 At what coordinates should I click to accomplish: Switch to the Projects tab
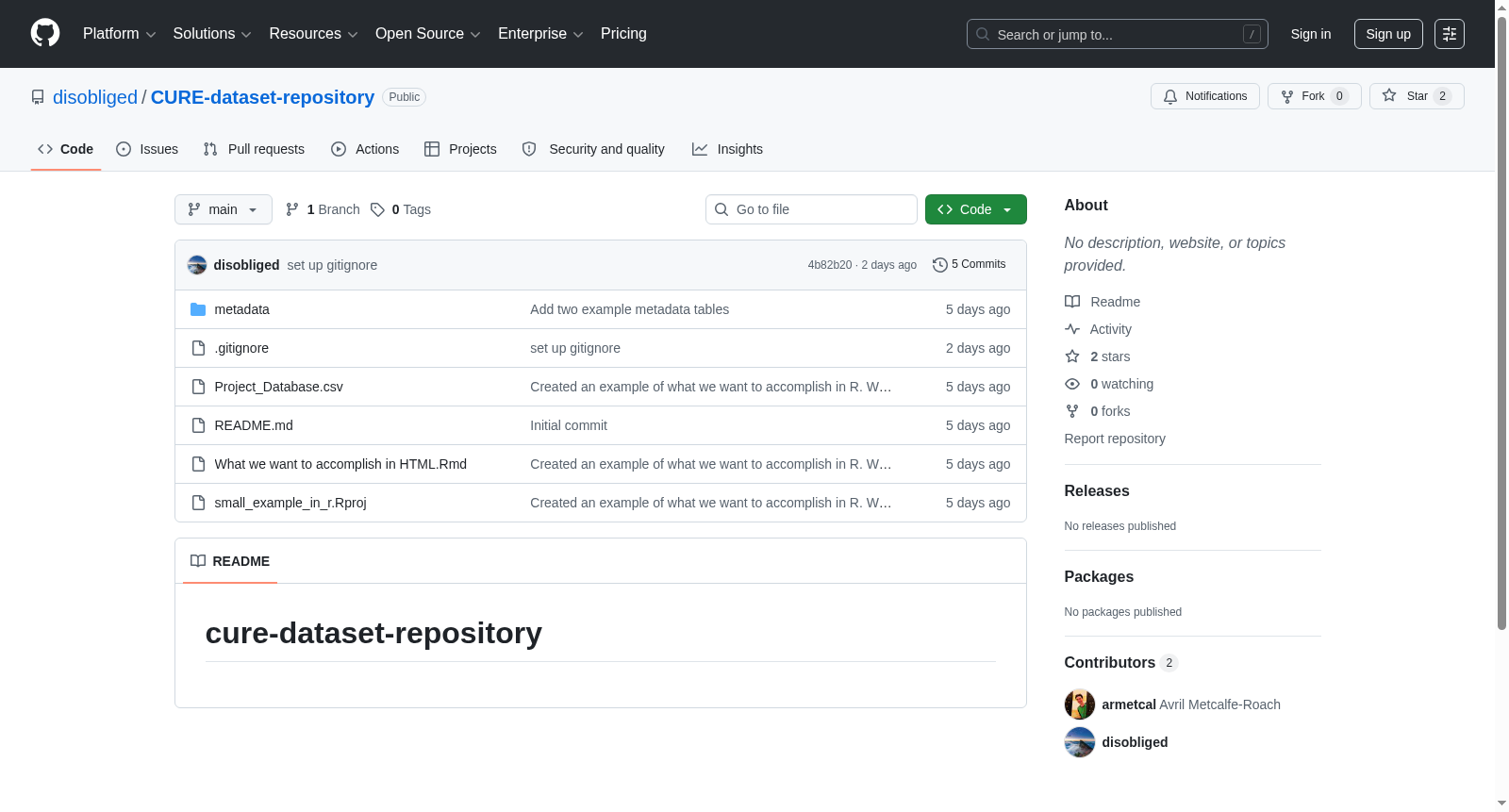coord(460,149)
